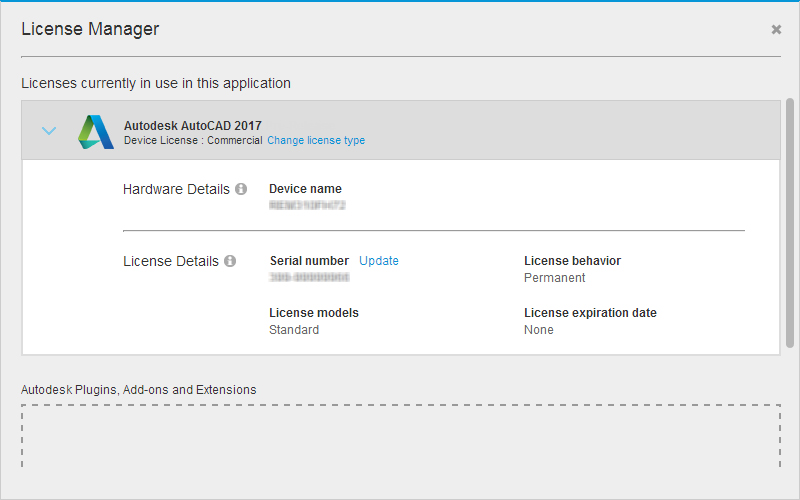Select the Autodesk AutoCAD 2017 title
Screen dimensions: 800x500
coord(193,126)
